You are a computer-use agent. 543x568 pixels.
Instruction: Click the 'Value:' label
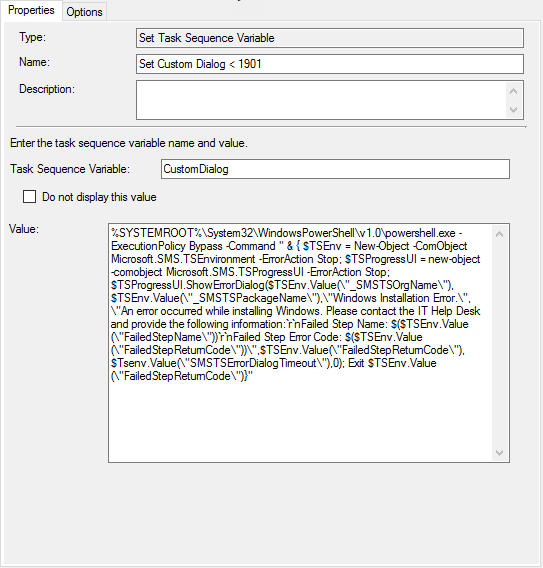24,229
